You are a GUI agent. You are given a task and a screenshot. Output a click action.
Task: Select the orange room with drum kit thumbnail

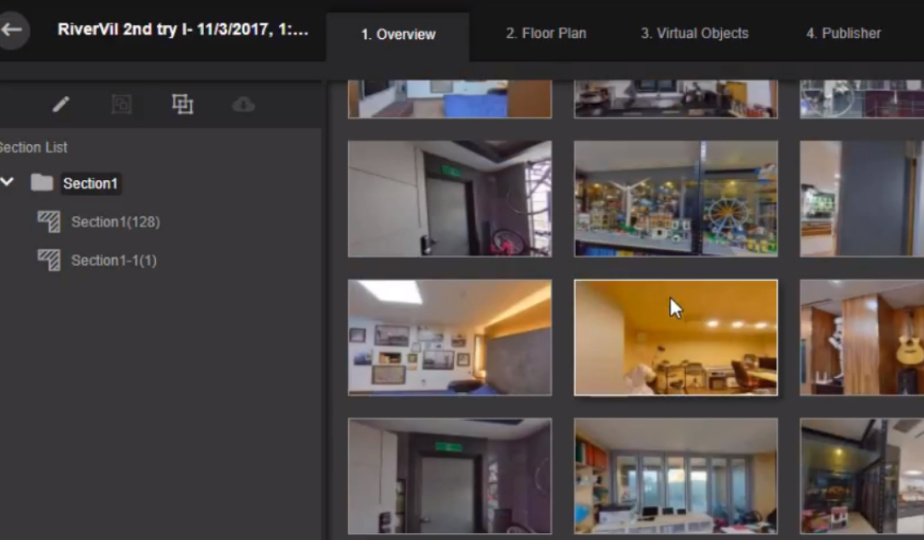676,337
